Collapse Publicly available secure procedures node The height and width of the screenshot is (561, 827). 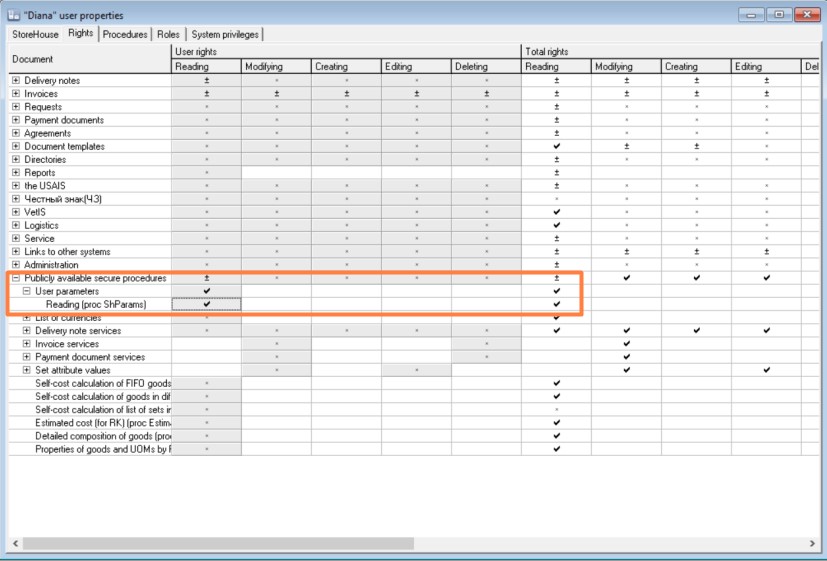(16, 278)
